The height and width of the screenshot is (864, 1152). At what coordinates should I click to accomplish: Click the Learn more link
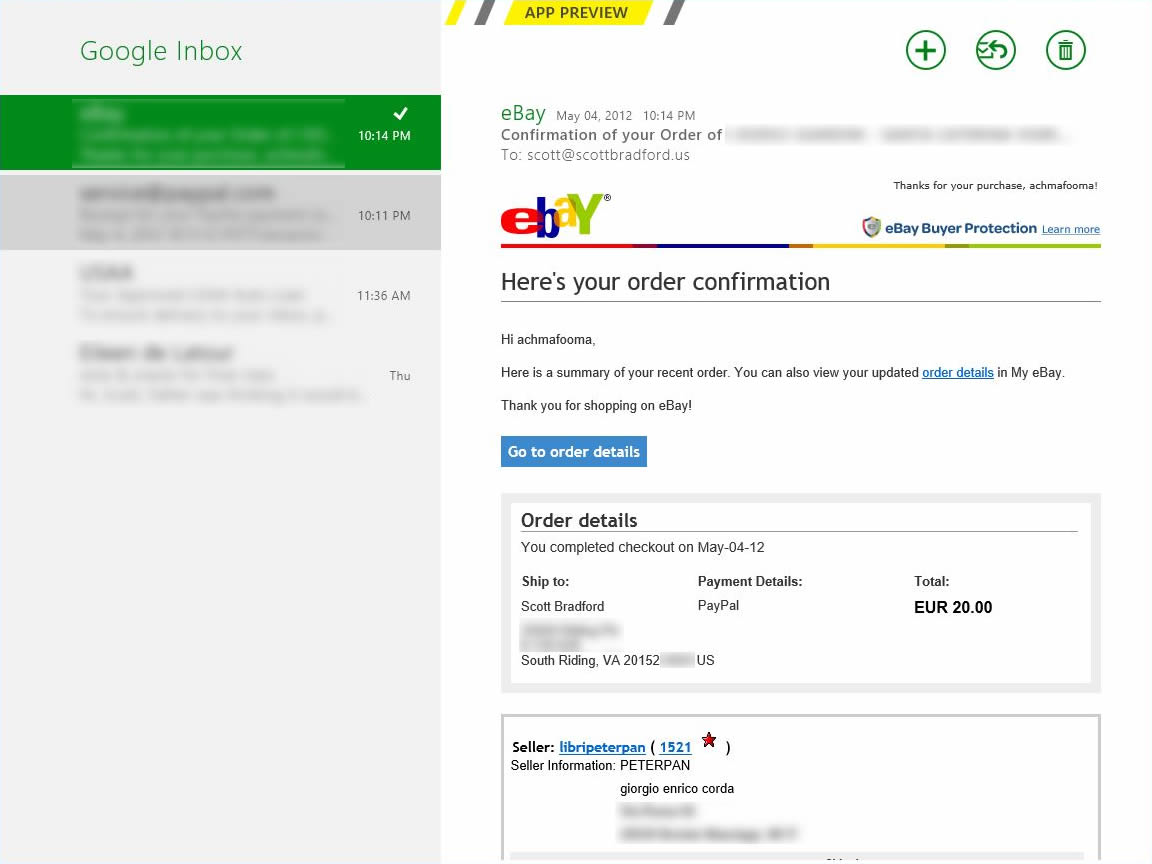click(x=1070, y=230)
